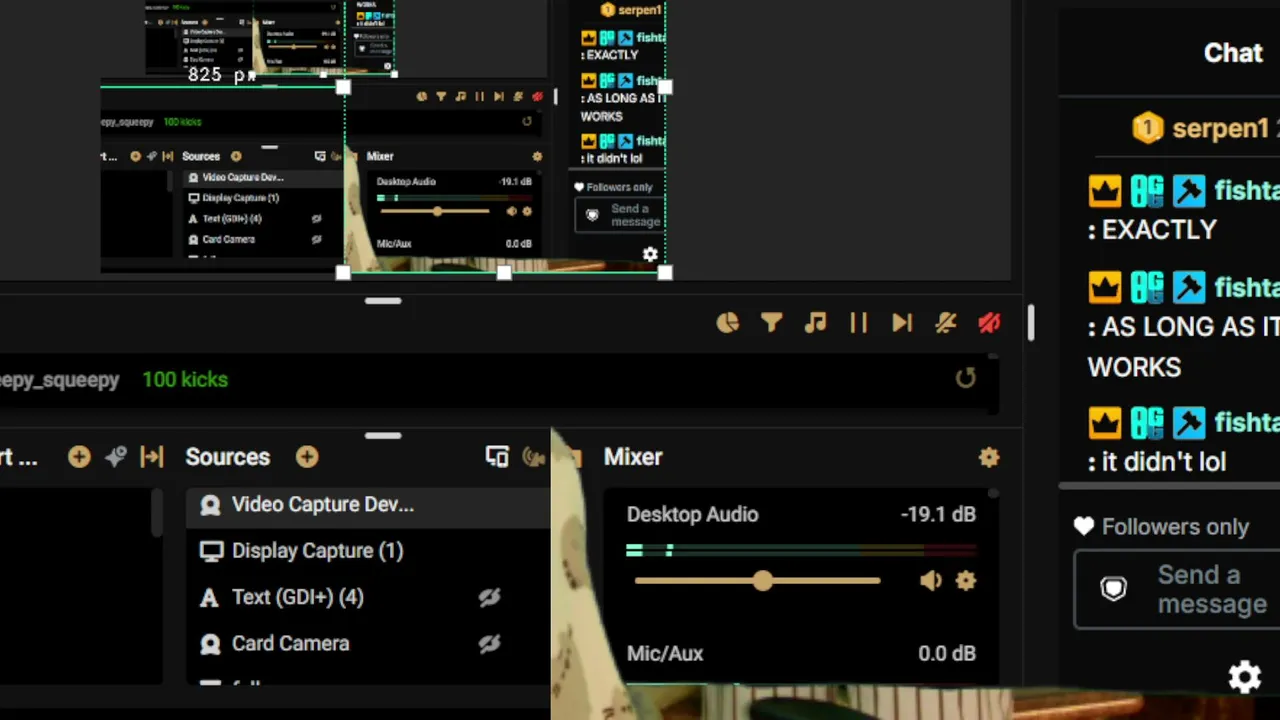Click the full-size Send a message chat input

tap(1177, 590)
